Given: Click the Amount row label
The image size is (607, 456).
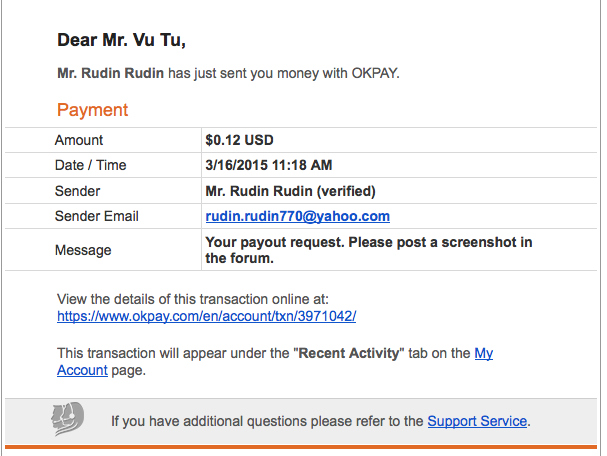Looking at the screenshot, I should pyautogui.click(x=79, y=140).
